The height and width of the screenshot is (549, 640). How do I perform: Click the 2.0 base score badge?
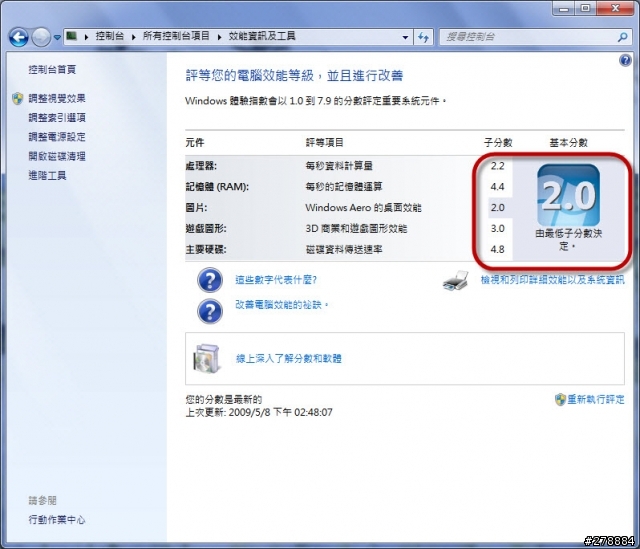coord(569,196)
